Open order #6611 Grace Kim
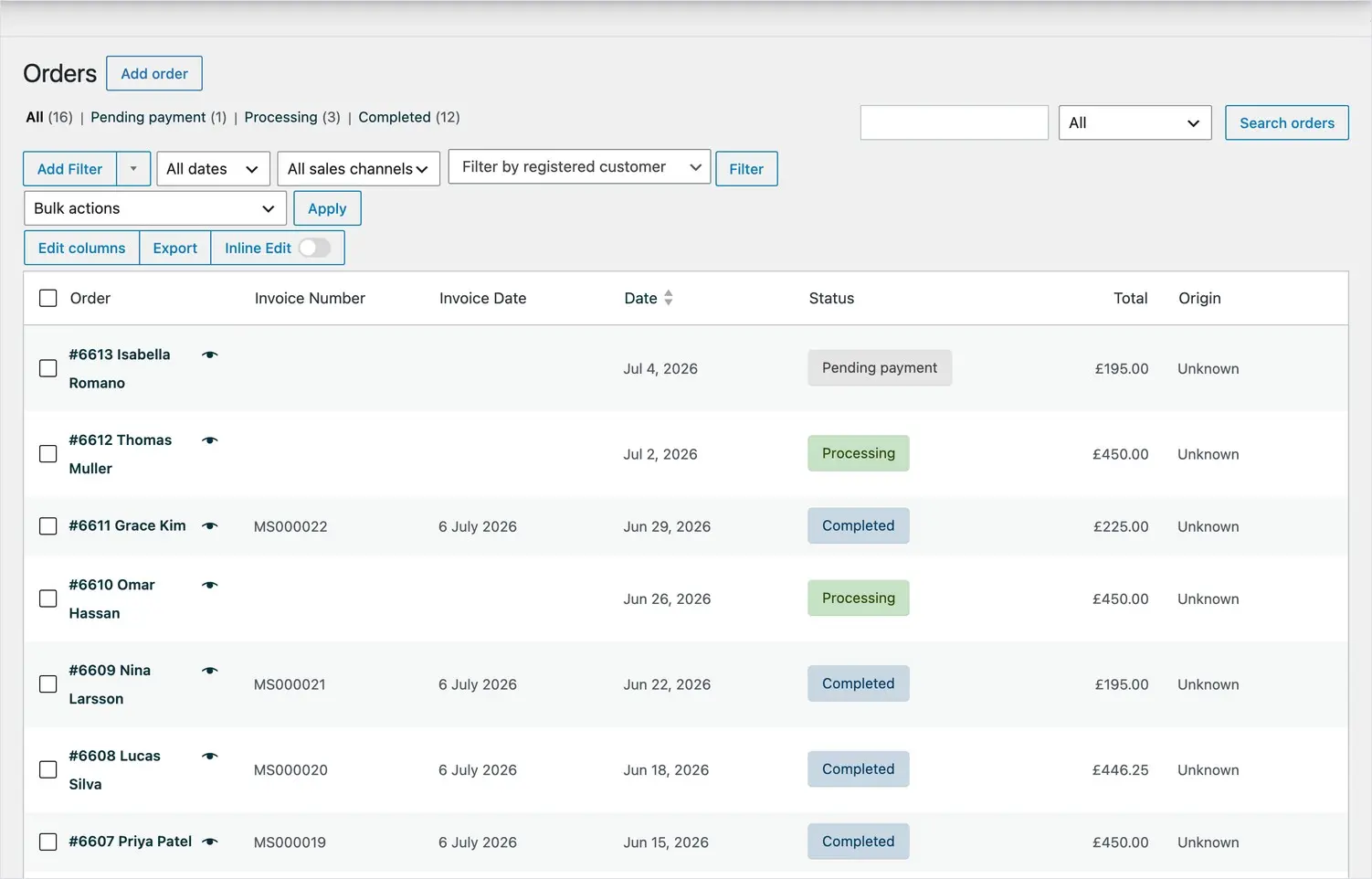This screenshot has width=1372, height=879. (128, 525)
